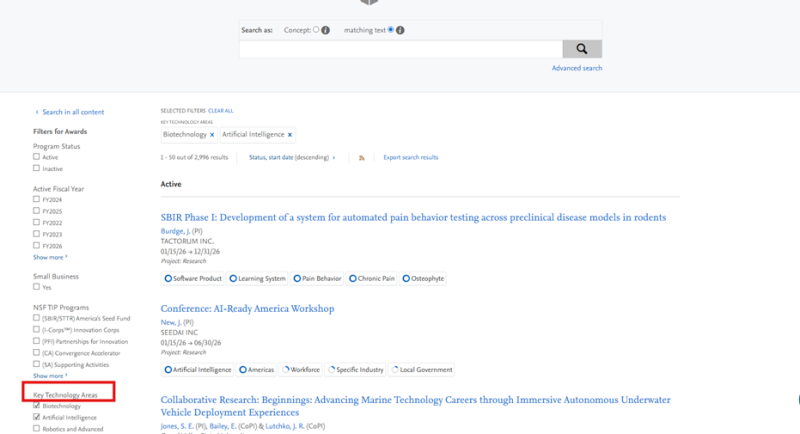Click the info icon next to Concept
This screenshot has width=800, height=434.
[x=326, y=30]
